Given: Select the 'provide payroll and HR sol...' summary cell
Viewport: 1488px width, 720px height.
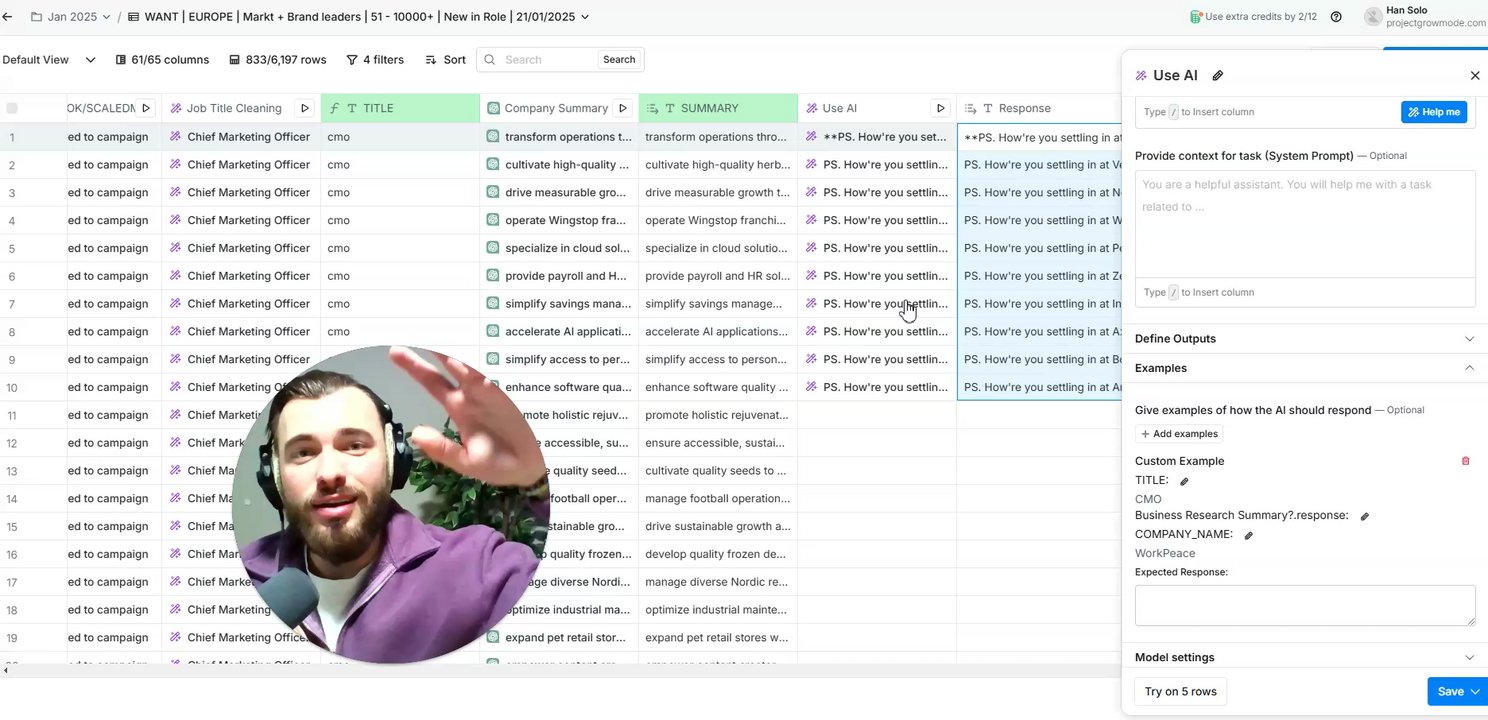Looking at the screenshot, I should 718,276.
